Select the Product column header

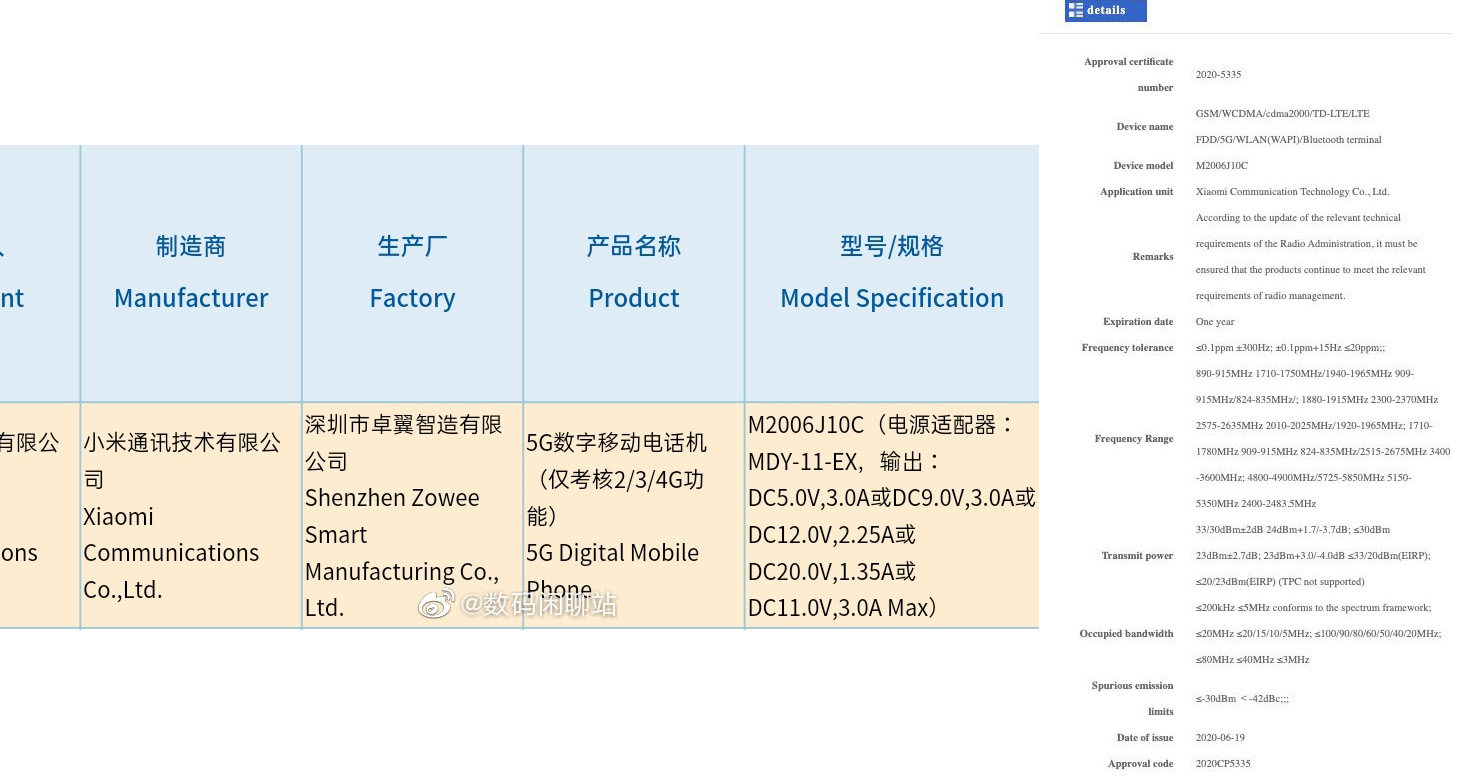[634, 272]
